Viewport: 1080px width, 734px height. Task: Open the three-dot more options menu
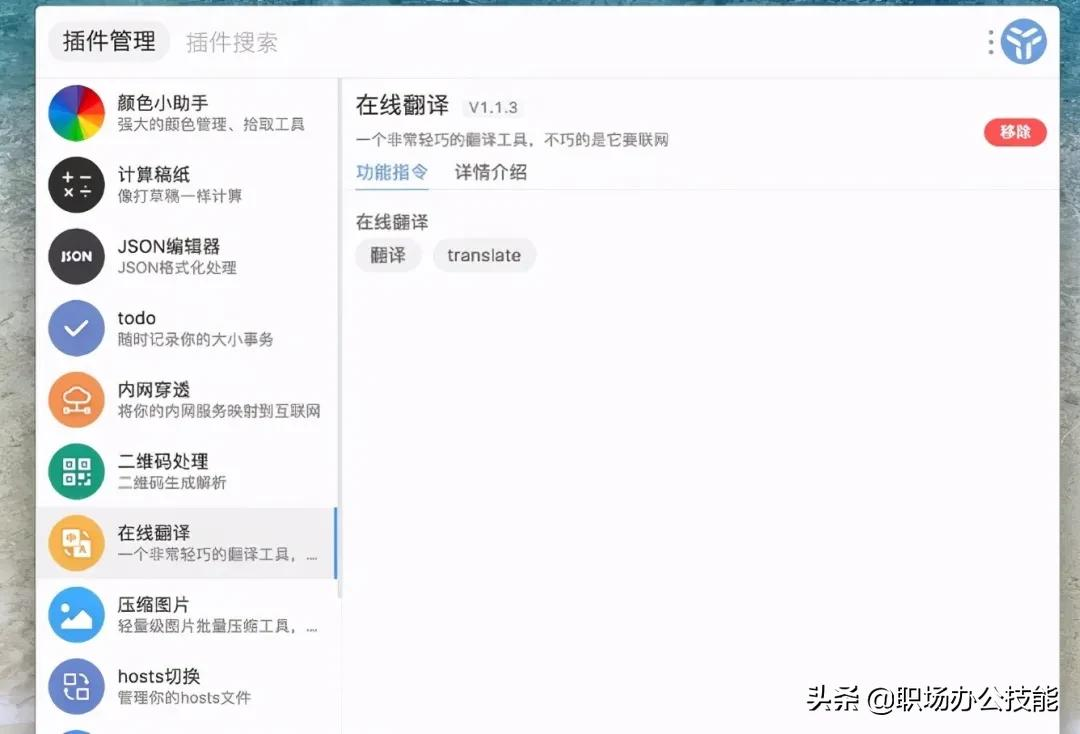991,42
